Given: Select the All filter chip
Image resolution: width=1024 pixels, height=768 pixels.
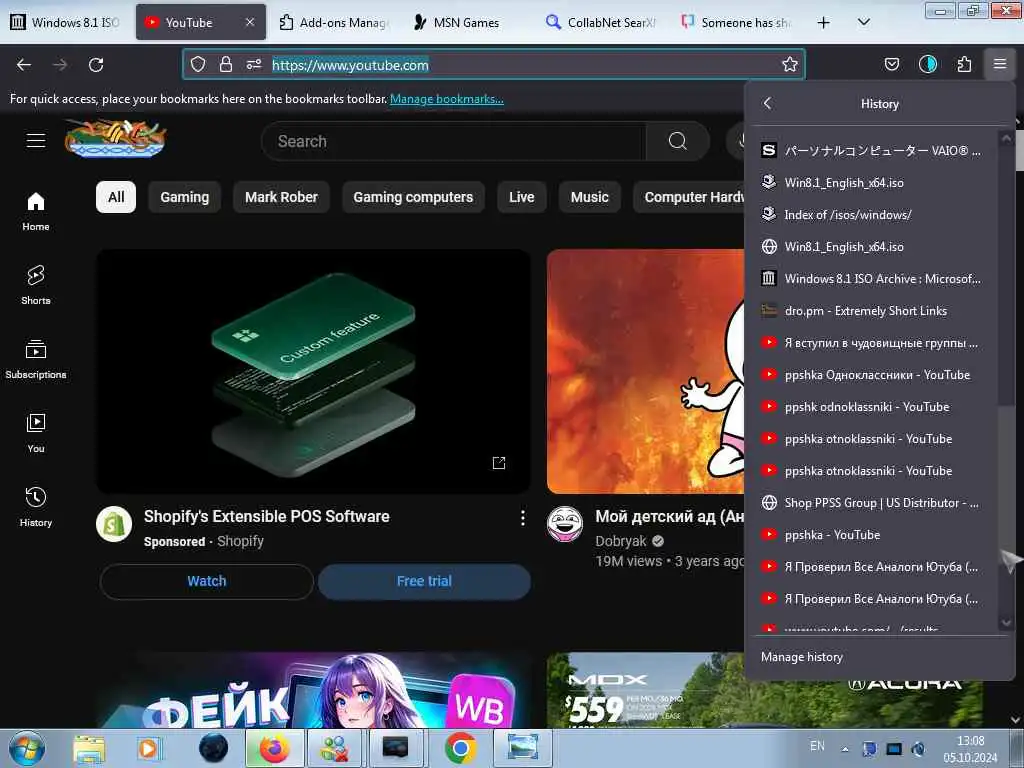Looking at the screenshot, I should [116, 197].
